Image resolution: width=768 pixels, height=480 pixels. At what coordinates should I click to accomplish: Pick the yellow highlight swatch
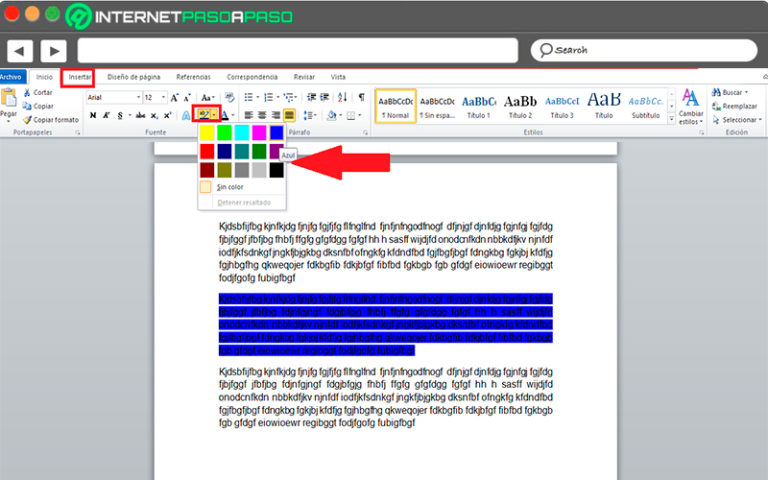point(207,132)
